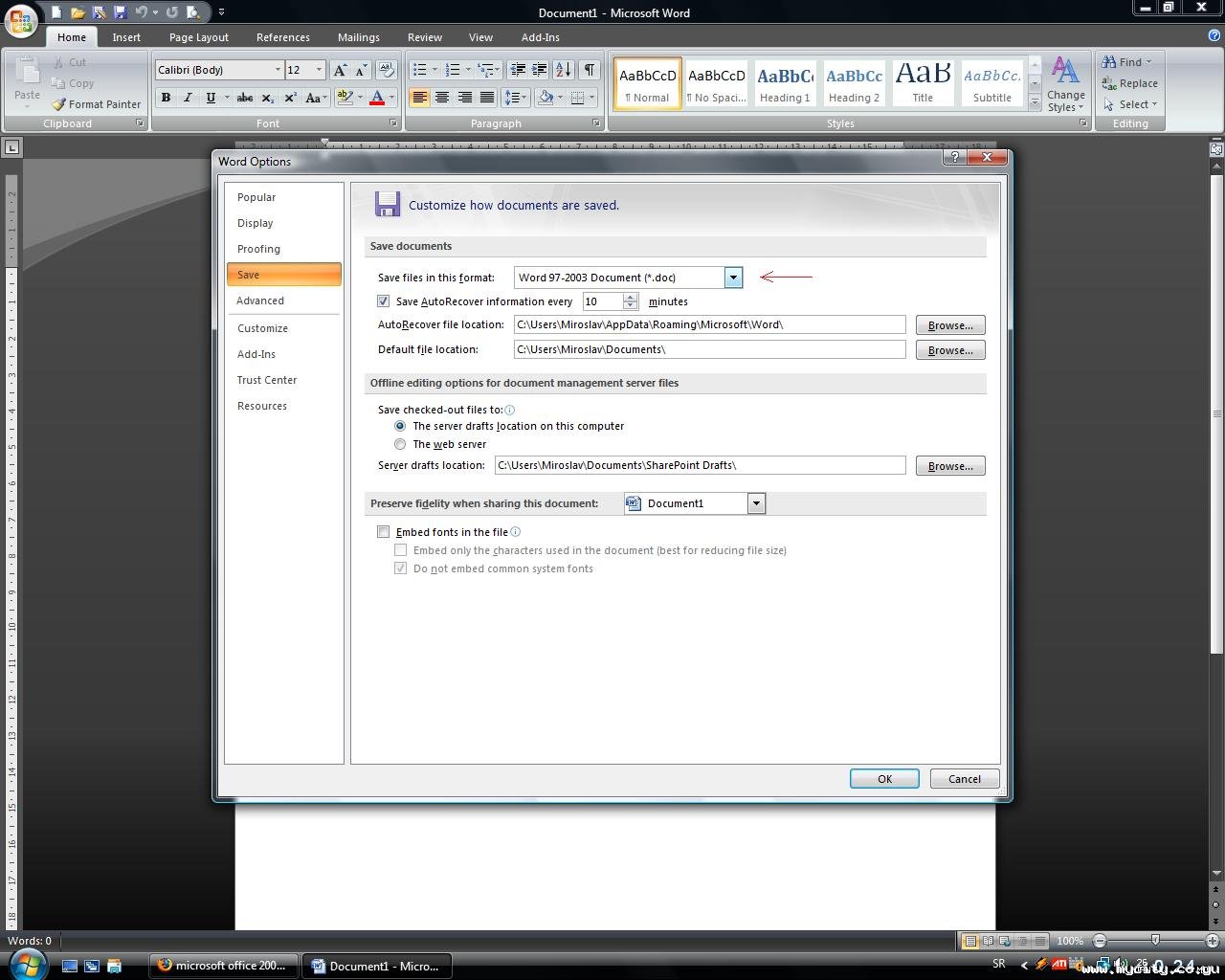The image size is (1225, 980).
Task: Go to Advanced in Word Options
Action: coord(283,301)
